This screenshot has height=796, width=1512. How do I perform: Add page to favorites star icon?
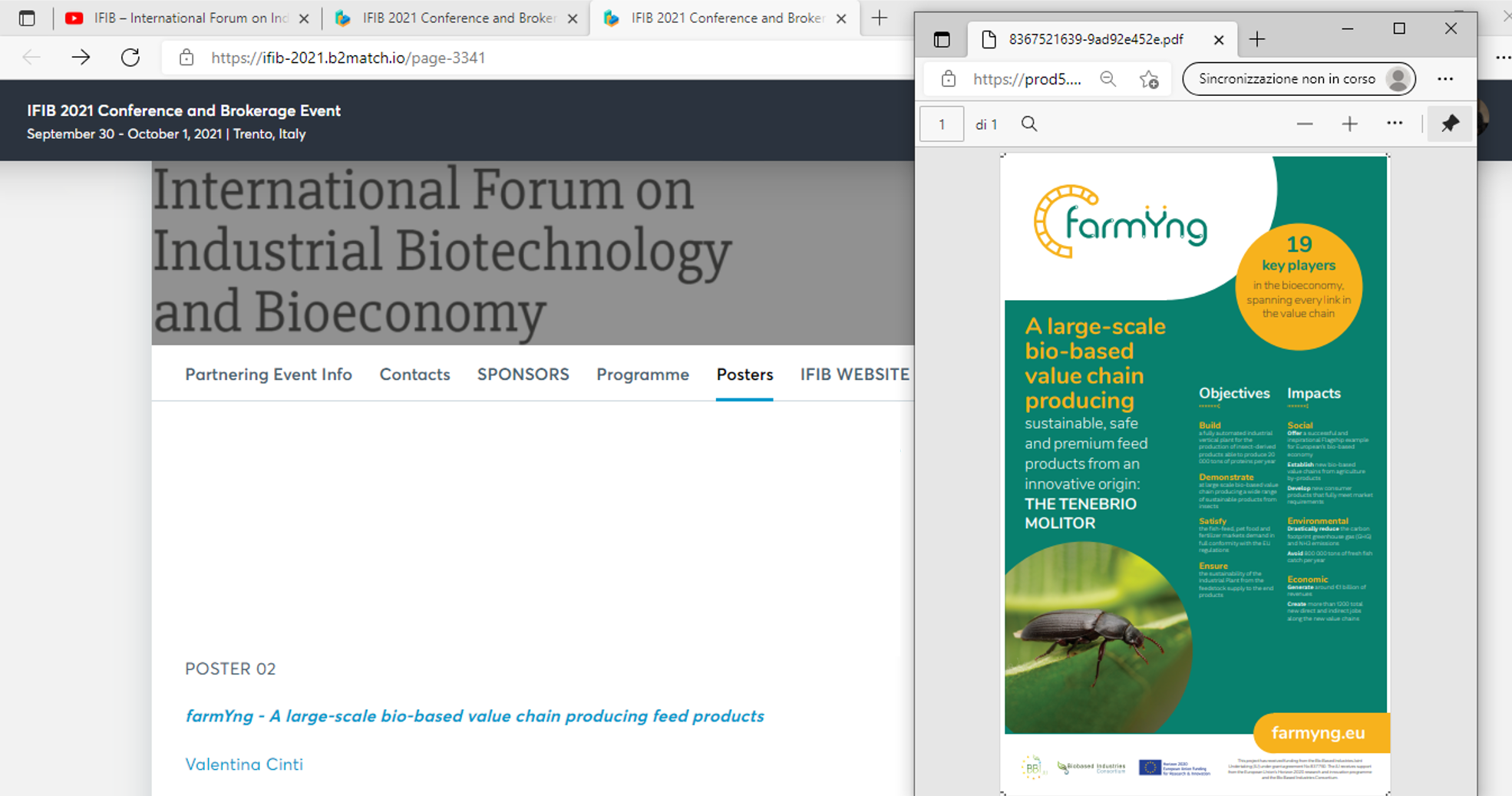[1149, 79]
